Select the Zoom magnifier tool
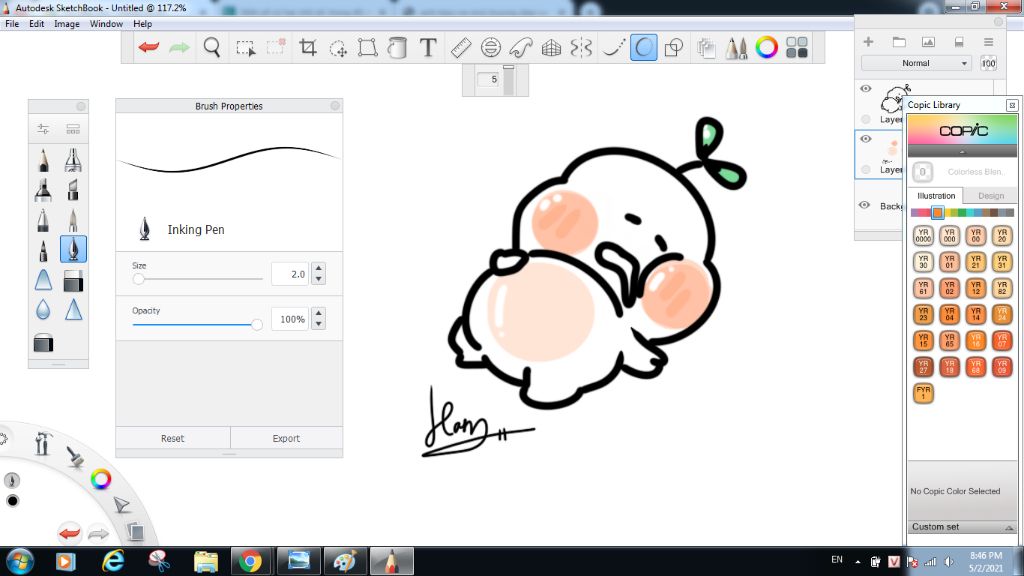Screen dimensions: 1024x576 tap(212, 47)
